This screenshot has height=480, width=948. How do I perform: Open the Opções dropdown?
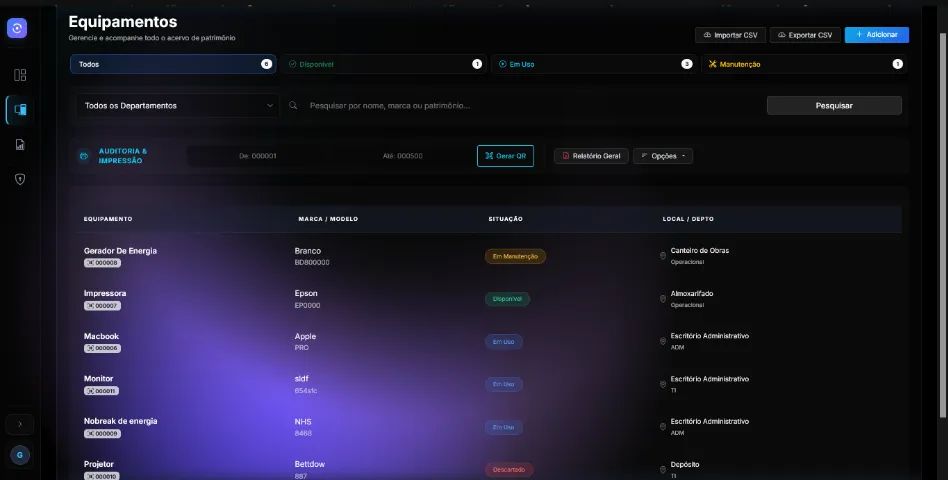(663, 156)
